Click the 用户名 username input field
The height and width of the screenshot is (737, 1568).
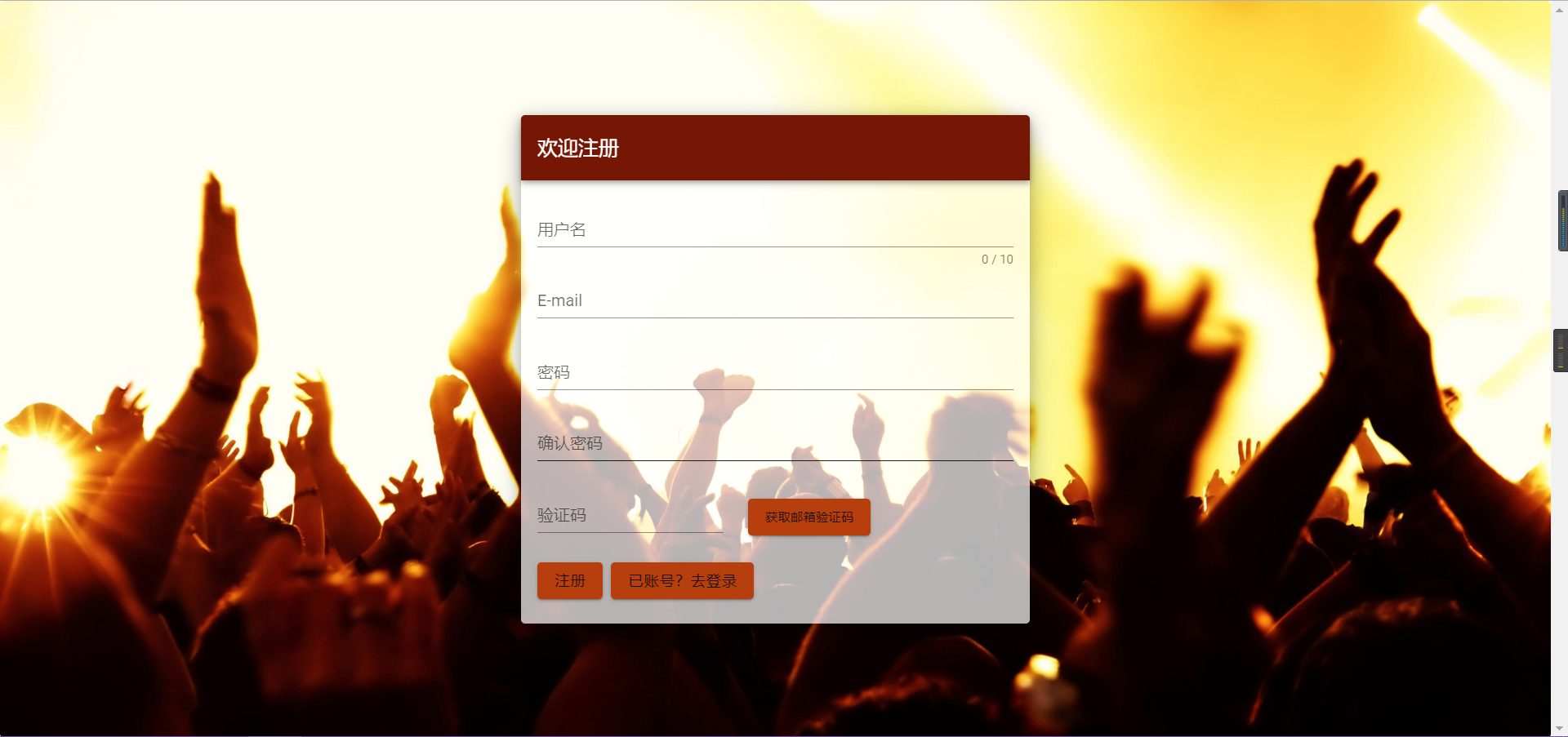pyautogui.click(x=775, y=230)
